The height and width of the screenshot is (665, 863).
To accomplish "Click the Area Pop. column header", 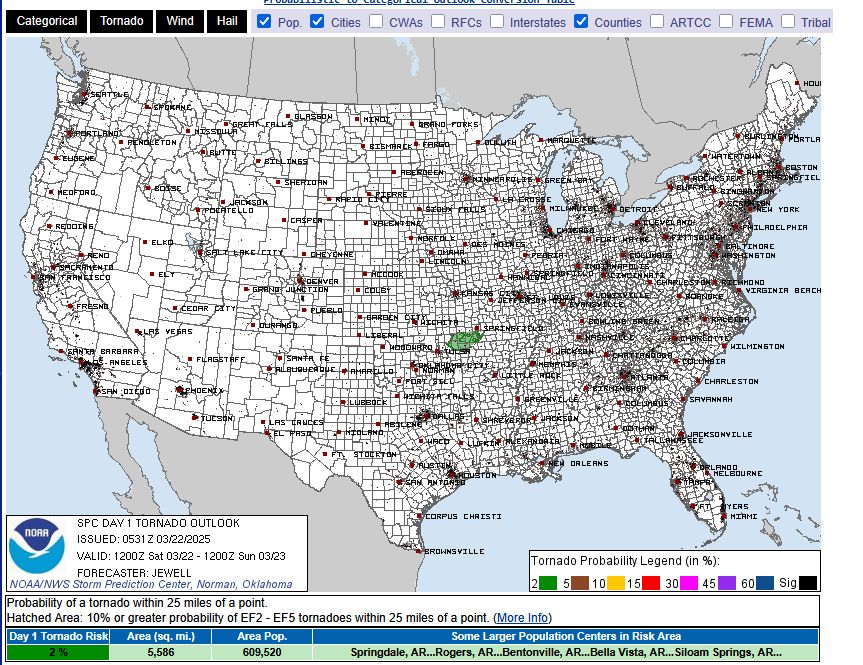I will [x=262, y=636].
